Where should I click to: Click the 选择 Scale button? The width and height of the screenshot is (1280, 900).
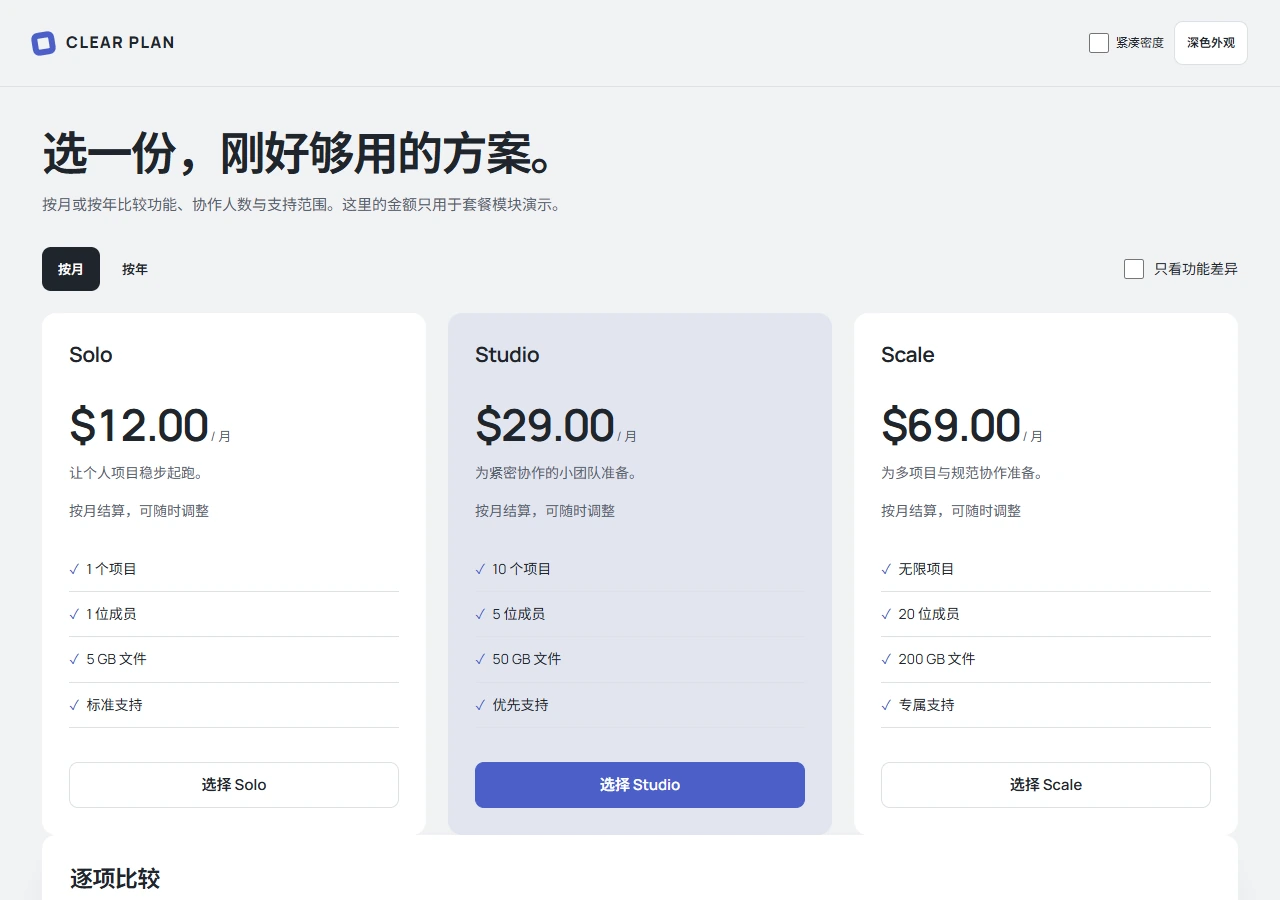point(1046,785)
